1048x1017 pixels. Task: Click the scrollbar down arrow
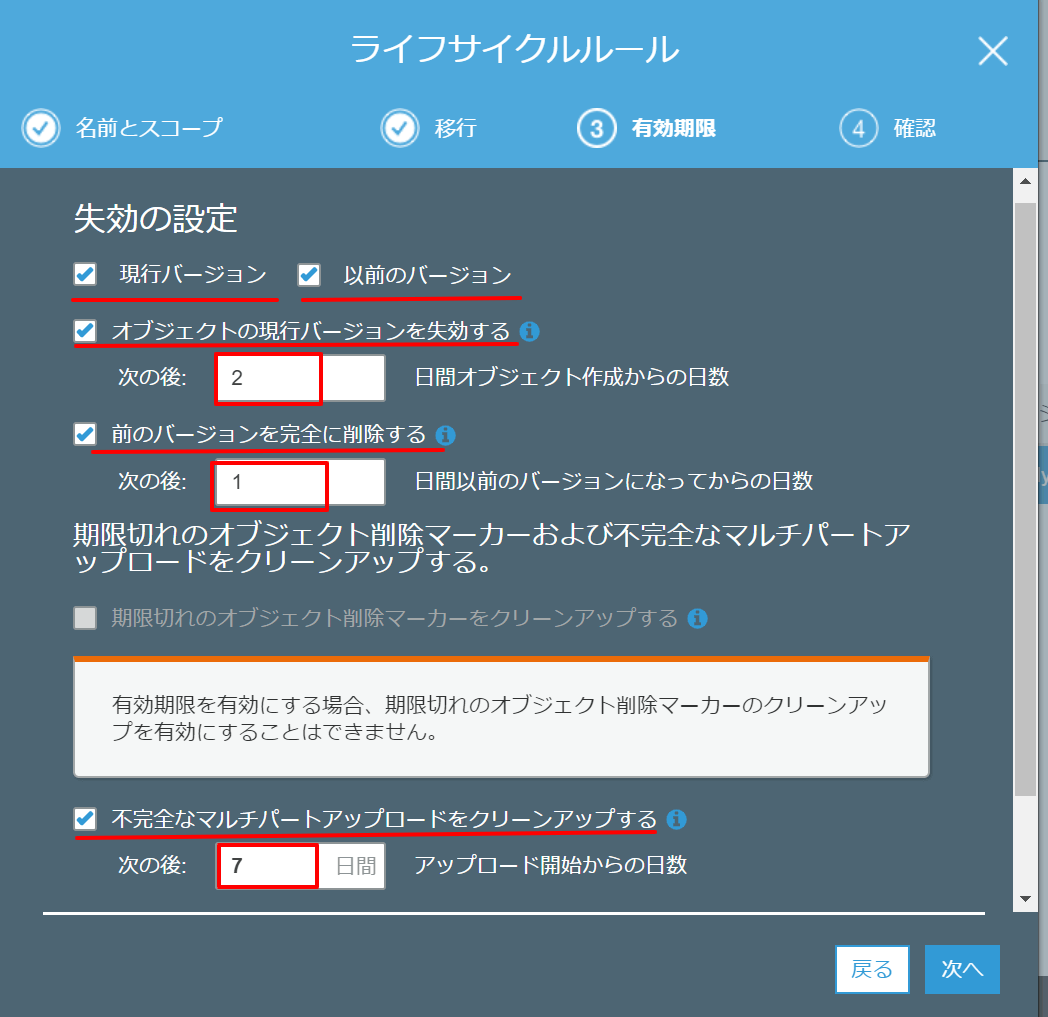pyautogui.click(x=1024, y=899)
